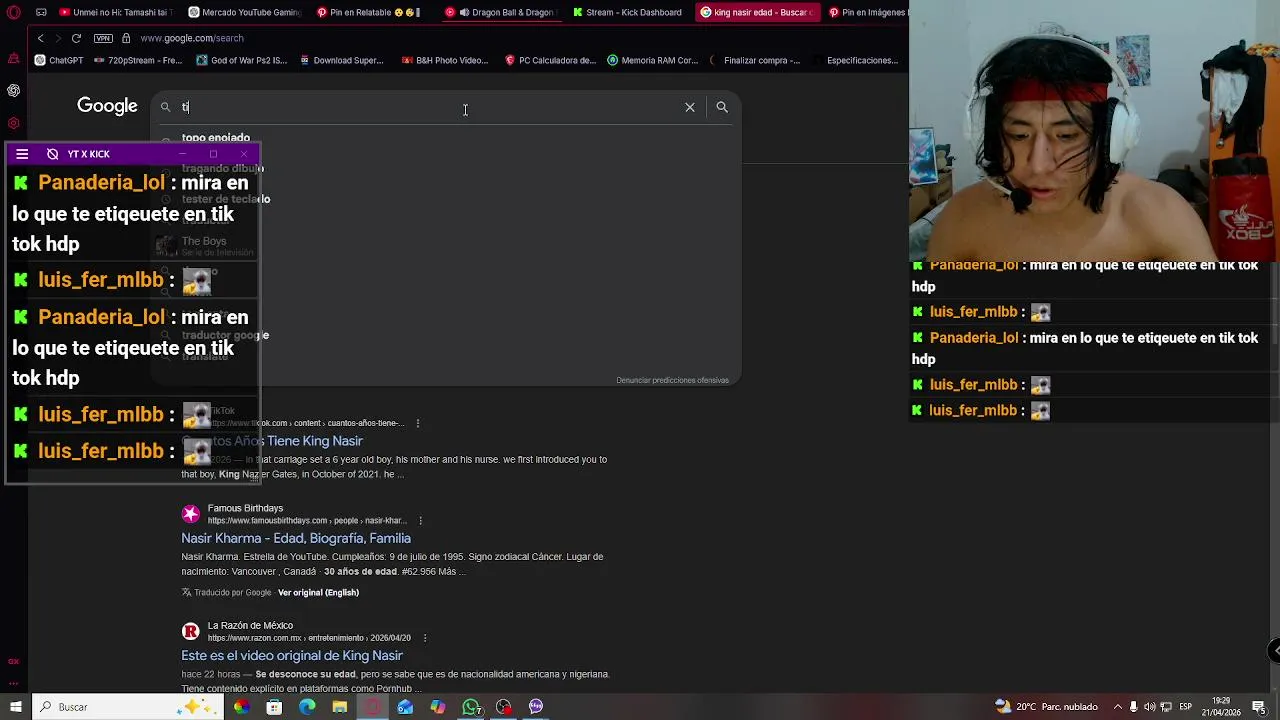1280x720 pixels.
Task: Open the ChatGPT bookmark
Action: [59, 60]
